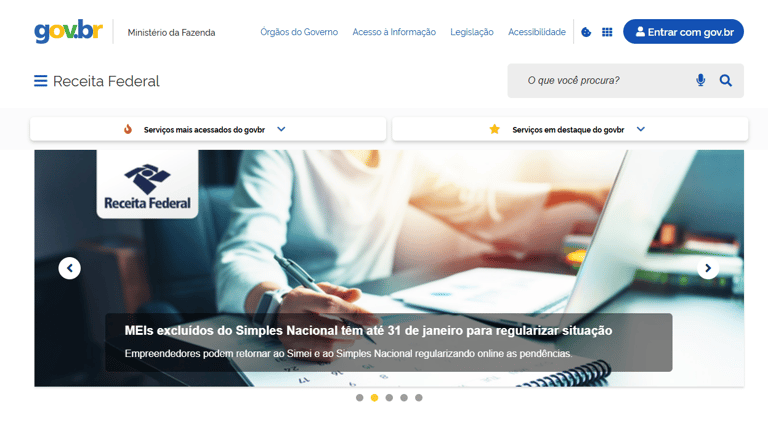Screen dimensions: 768x431
Task: Open Acesso à Informação link
Action: coord(394,32)
